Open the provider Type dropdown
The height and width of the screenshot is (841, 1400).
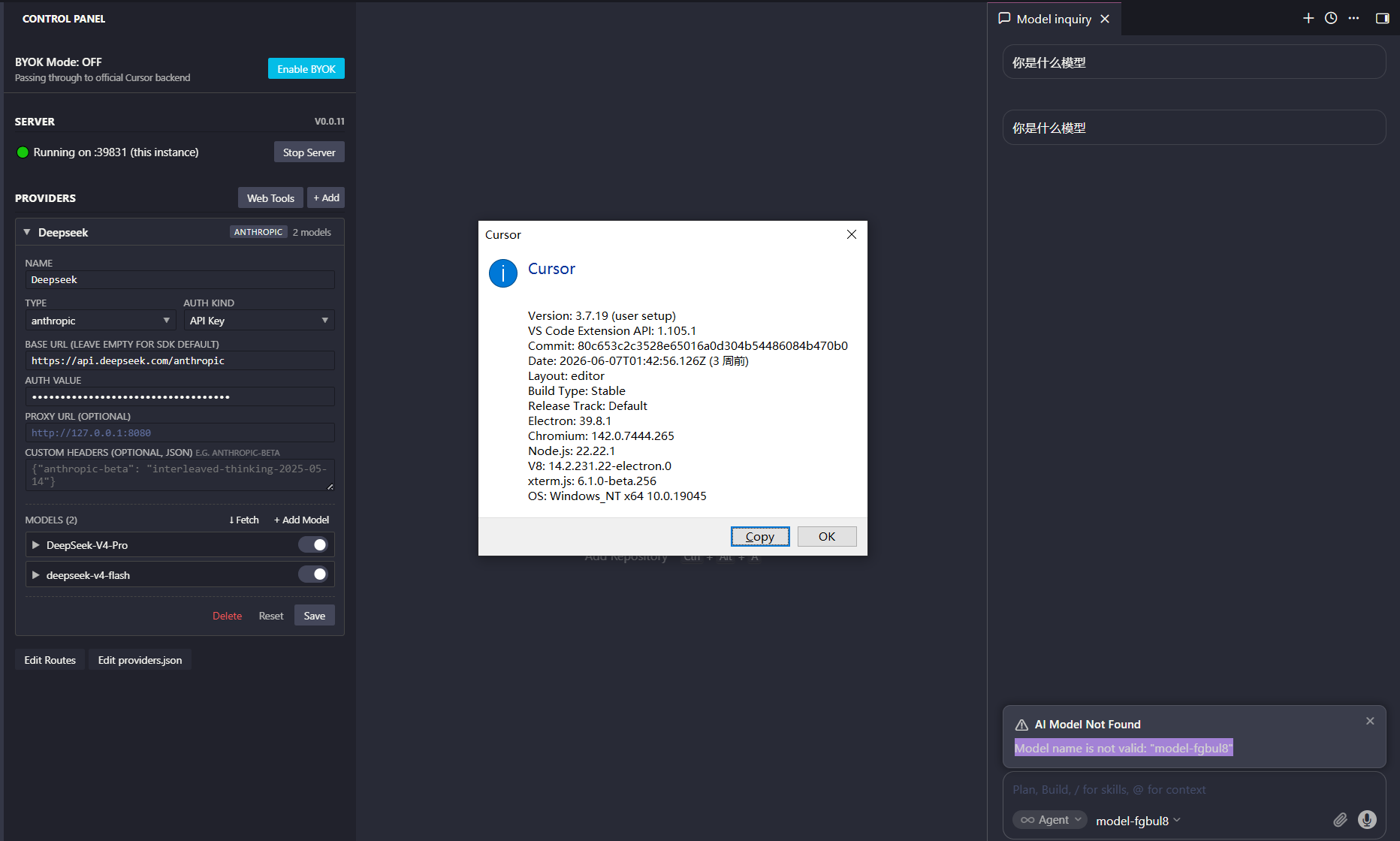(100, 321)
